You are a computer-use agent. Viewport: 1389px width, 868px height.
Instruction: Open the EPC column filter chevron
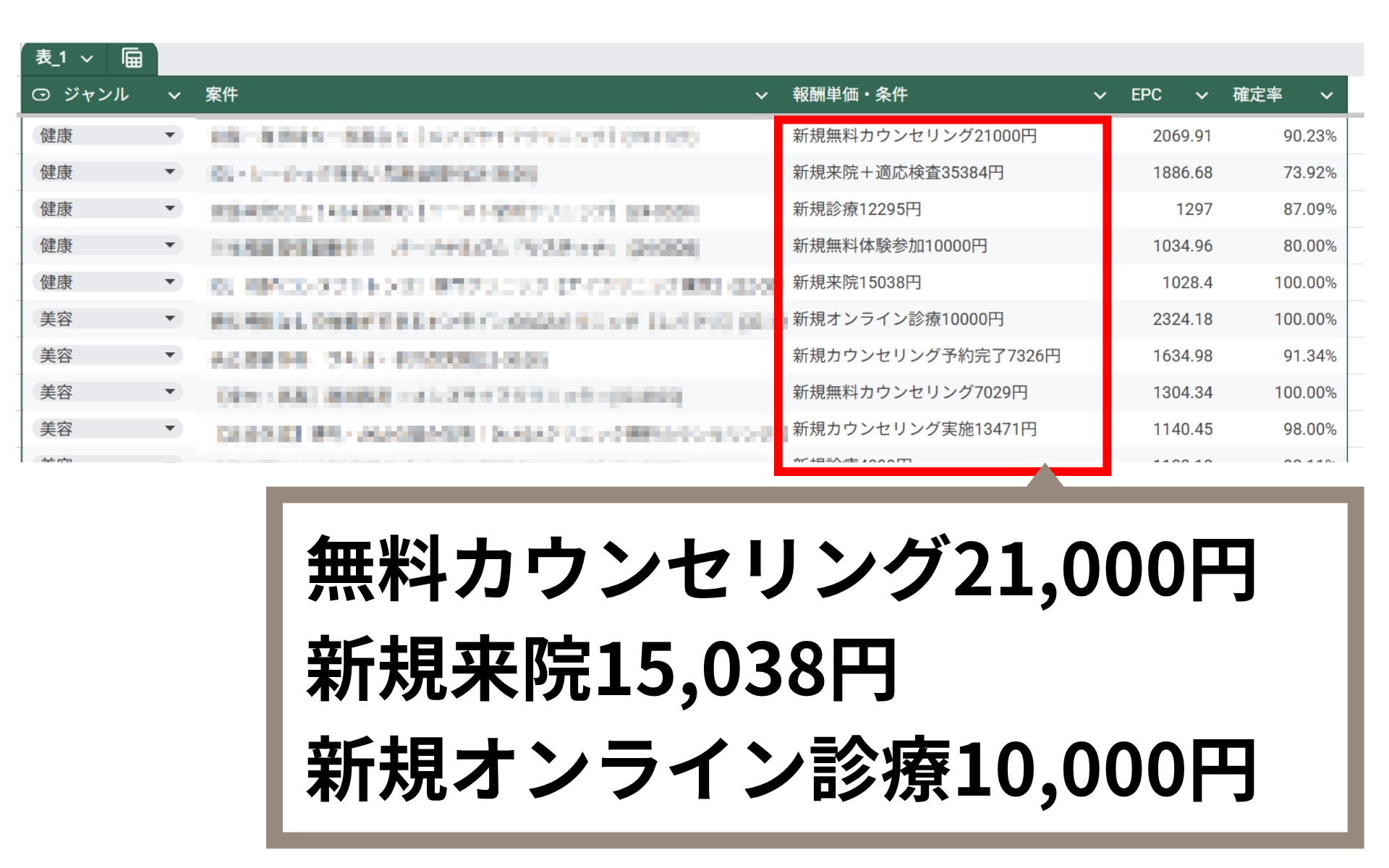[1202, 95]
